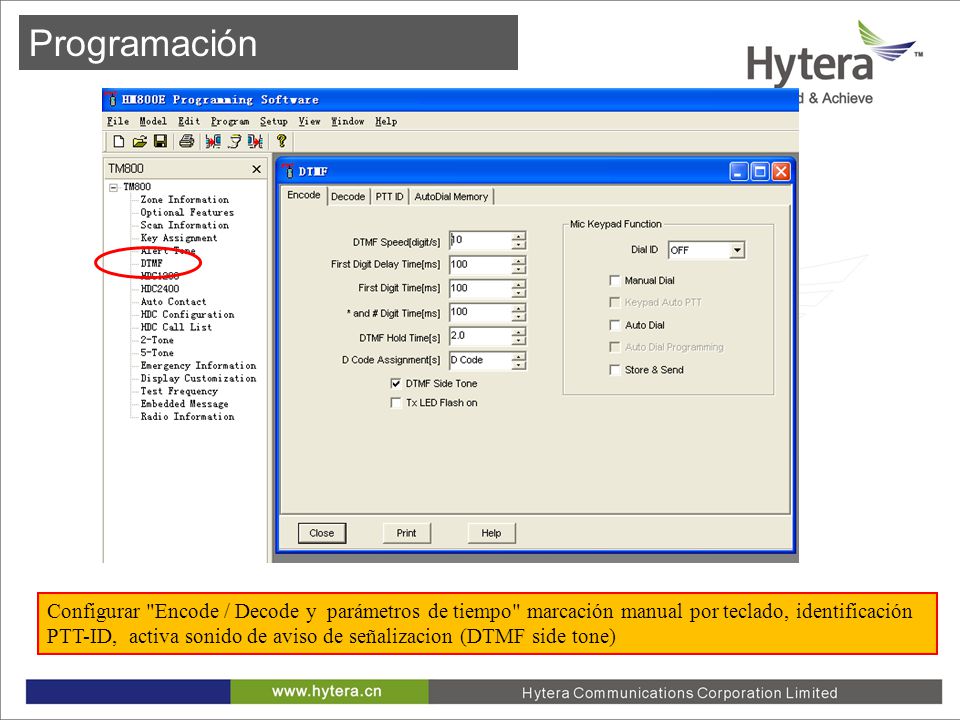Open the Setup menu
This screenshot has width=960, height=720.
click(x=274, y=121)
